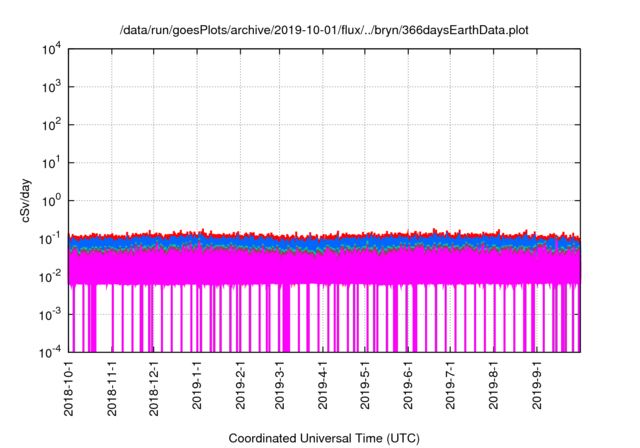Screen dimensions: 640x448
Task: Click the 10^2 y-axis tick label
Action: coord(50,125)
